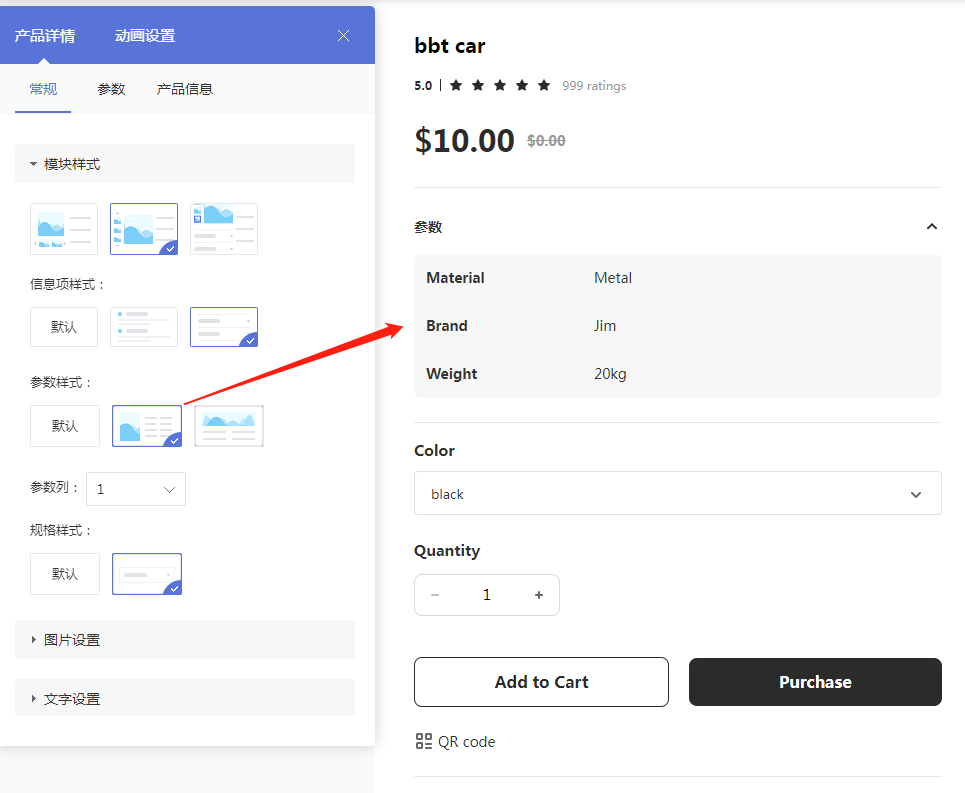Choose the second info item style icon
The image size is (965, 793).
[144, 327]
